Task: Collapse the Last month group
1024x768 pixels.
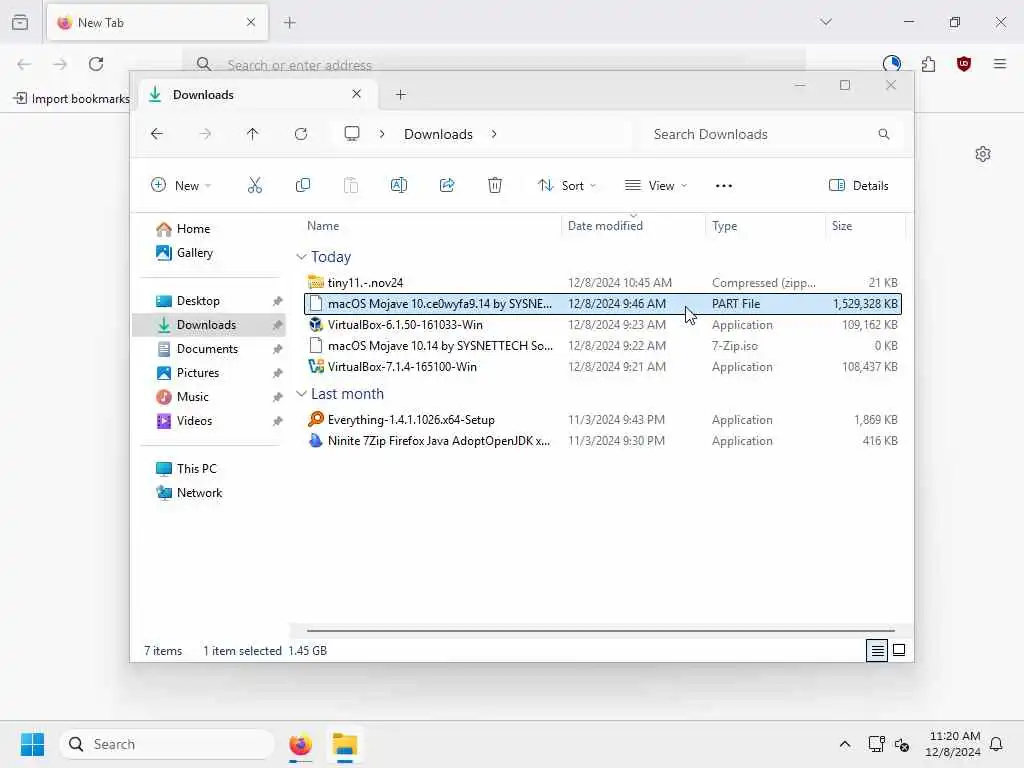Action: click(301, 394)
